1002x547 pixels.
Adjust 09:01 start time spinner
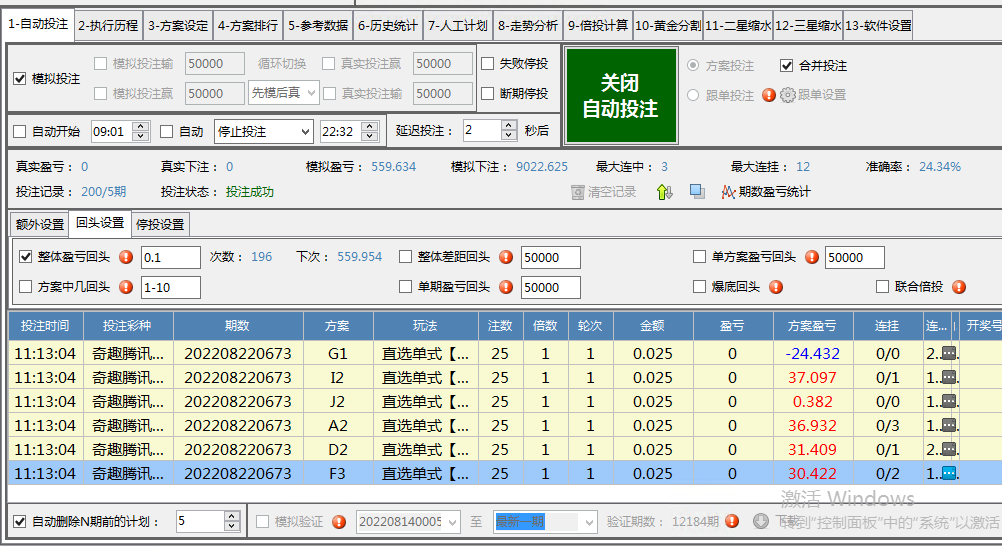pos(141,132)
